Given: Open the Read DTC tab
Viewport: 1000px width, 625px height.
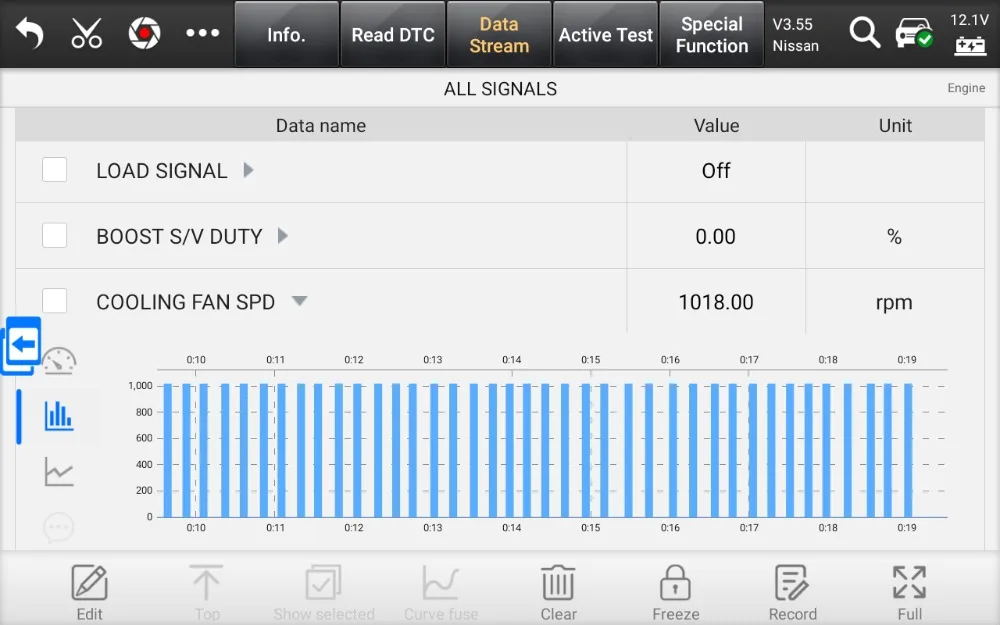Looking at the screenshot, I should click(x=393, y=34).
